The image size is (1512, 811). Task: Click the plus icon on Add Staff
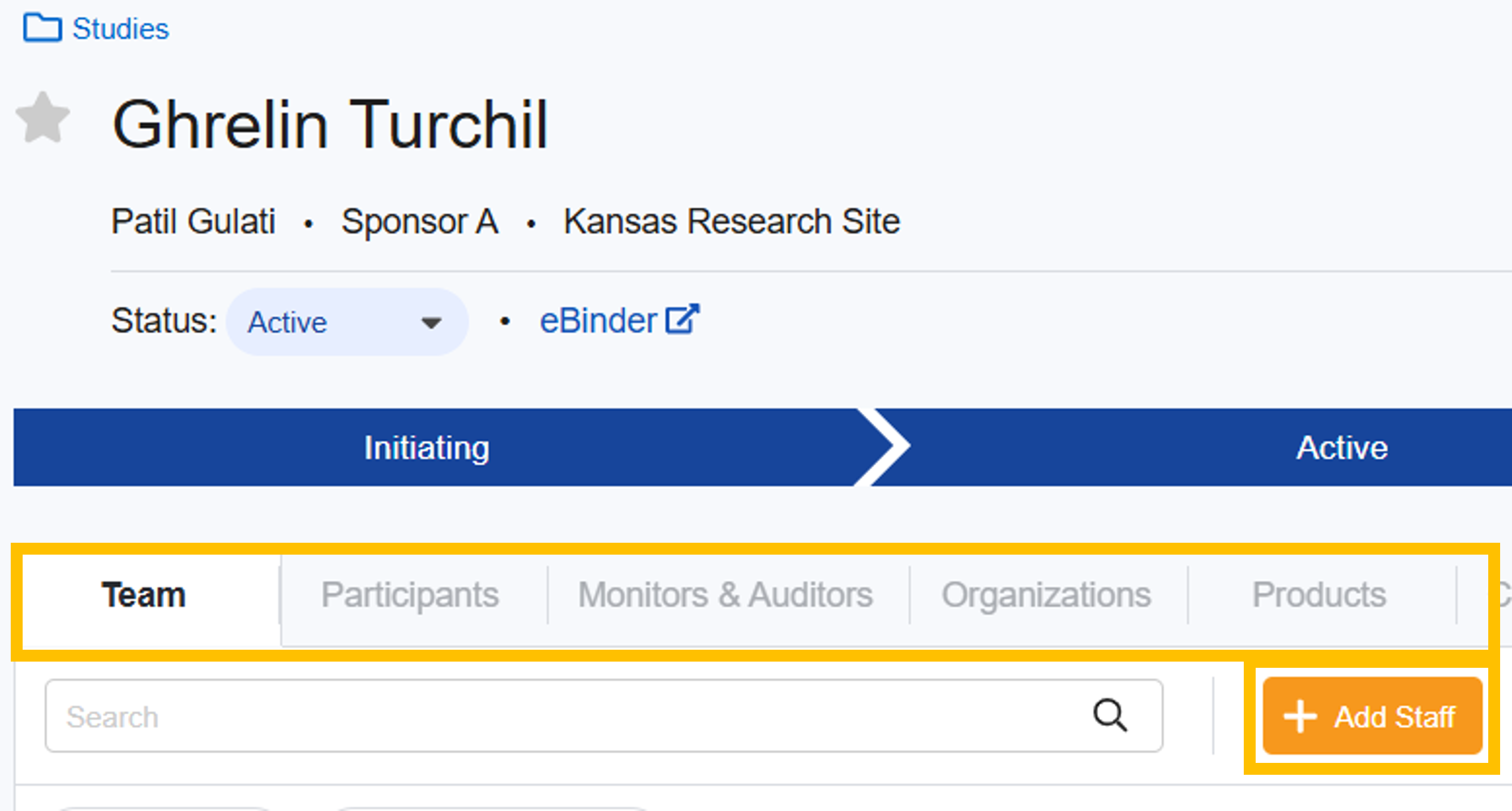click(x=1300, y=716)
